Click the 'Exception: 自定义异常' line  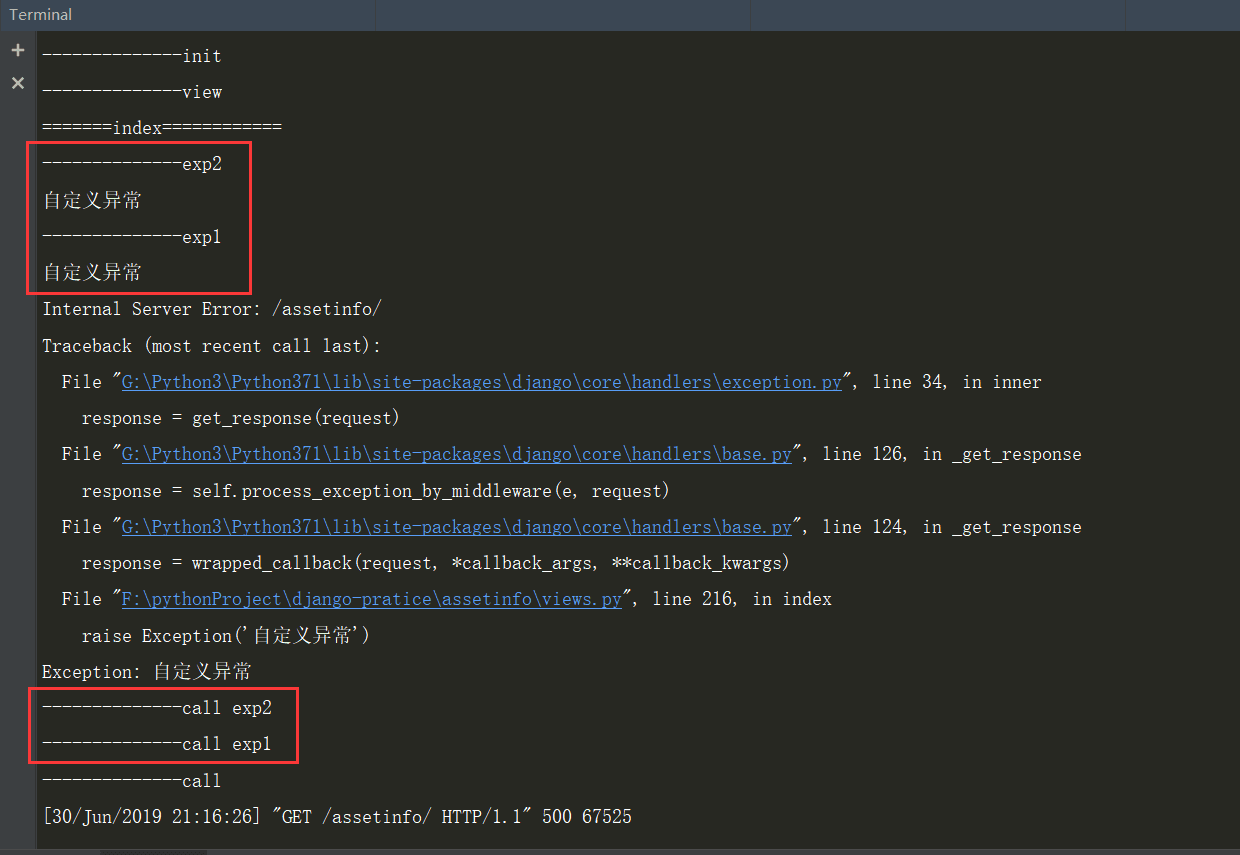click(147, 672)
